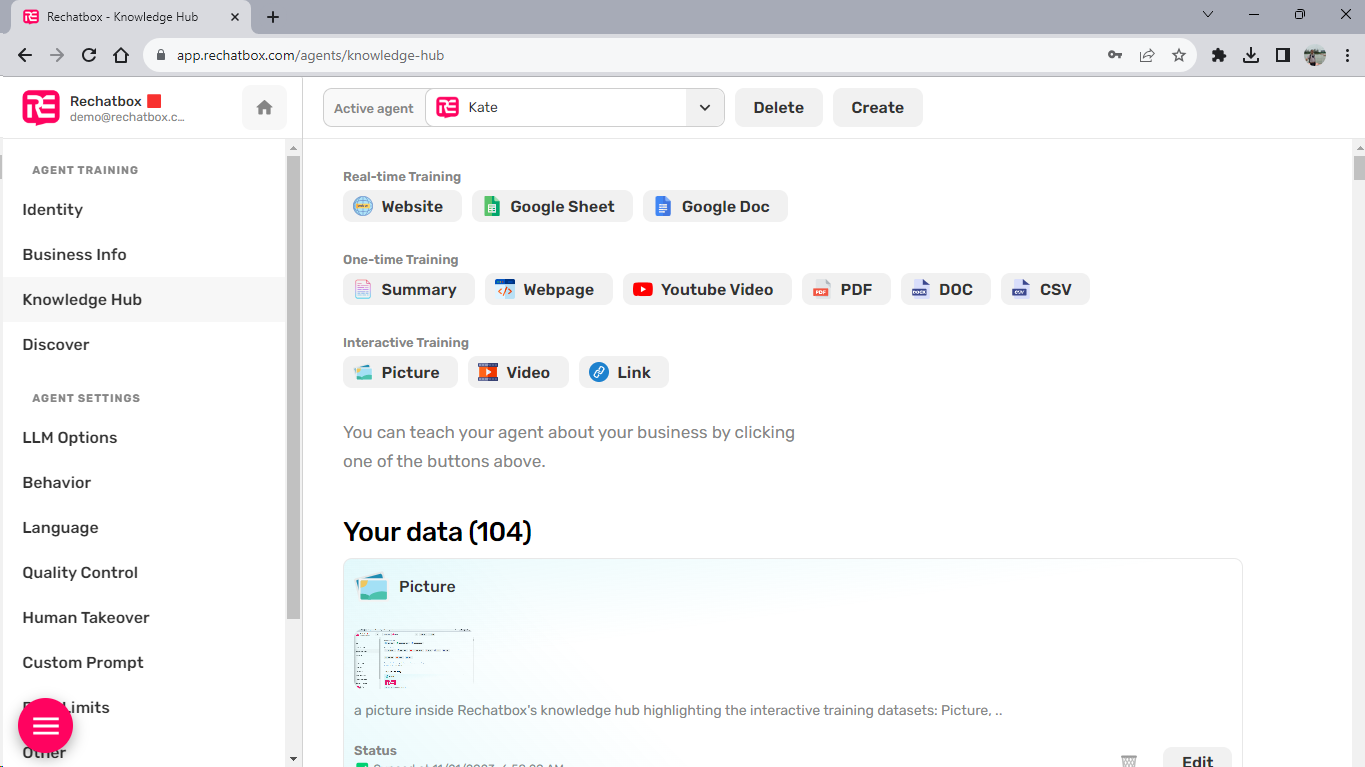Open Behavior settings
Screen dimensions: 1365x767
coord(144,482)
